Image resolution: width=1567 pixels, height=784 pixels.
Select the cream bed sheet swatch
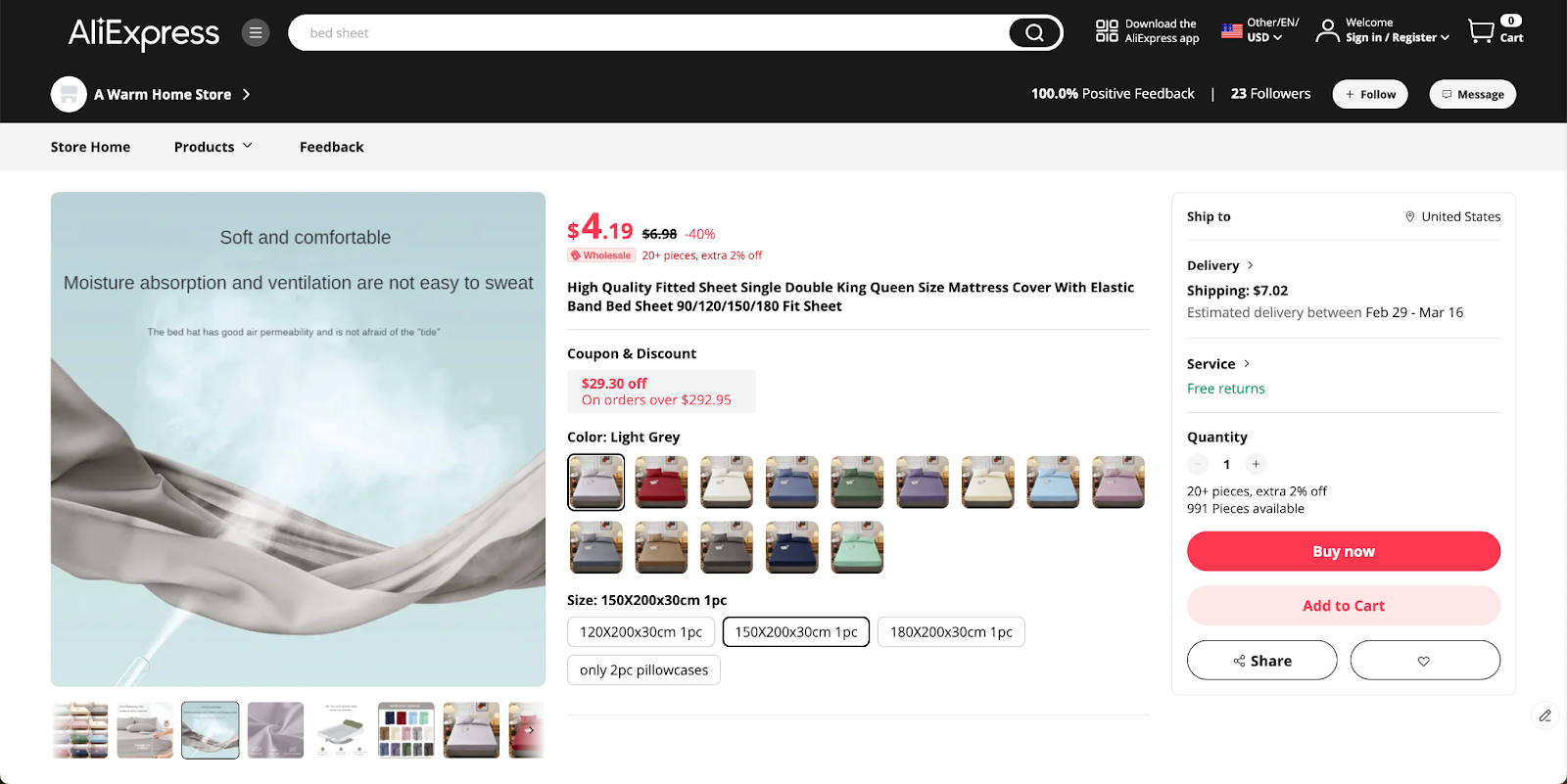(987, 482)
